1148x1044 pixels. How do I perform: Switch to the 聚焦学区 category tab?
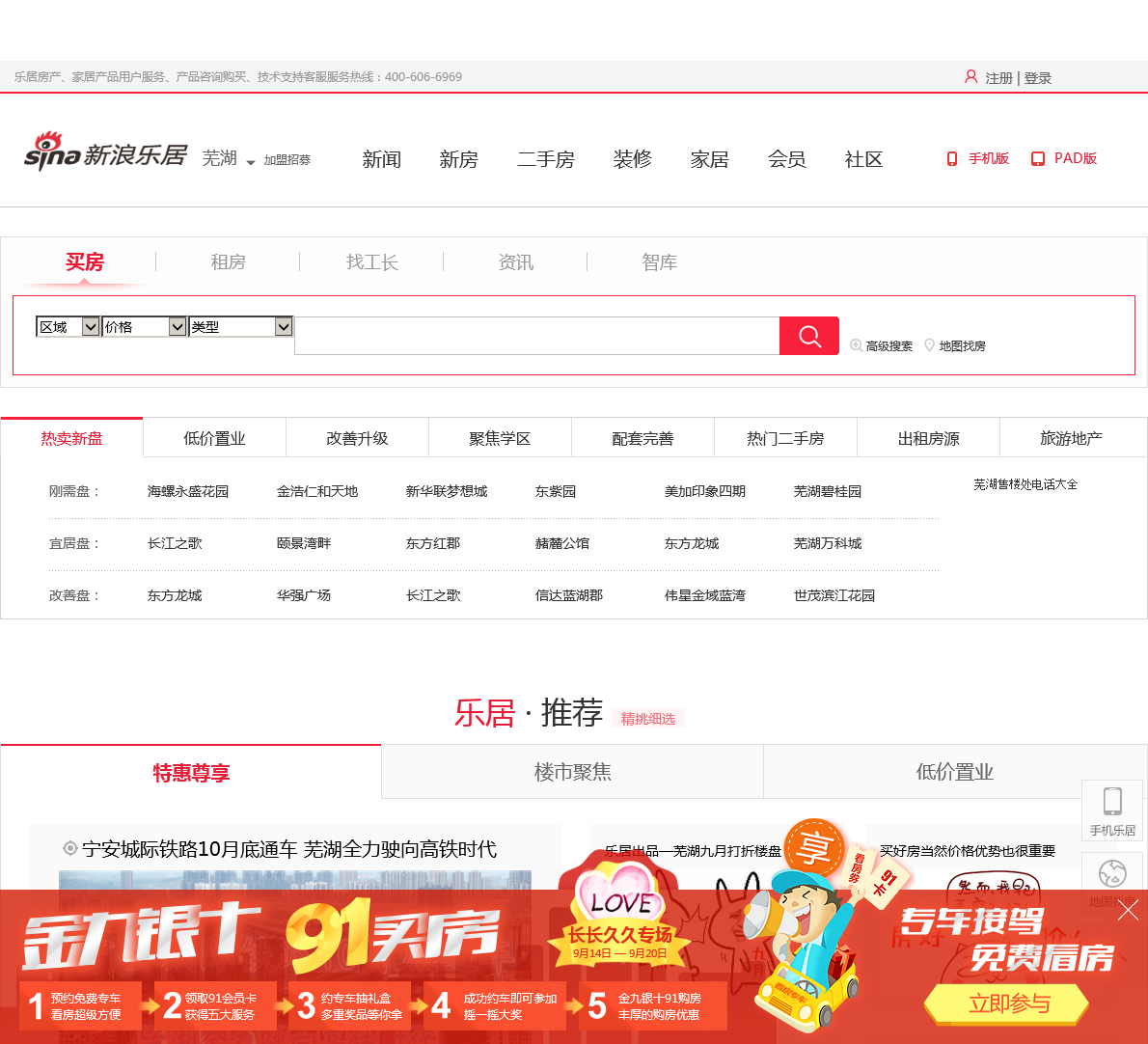point(500,438)
